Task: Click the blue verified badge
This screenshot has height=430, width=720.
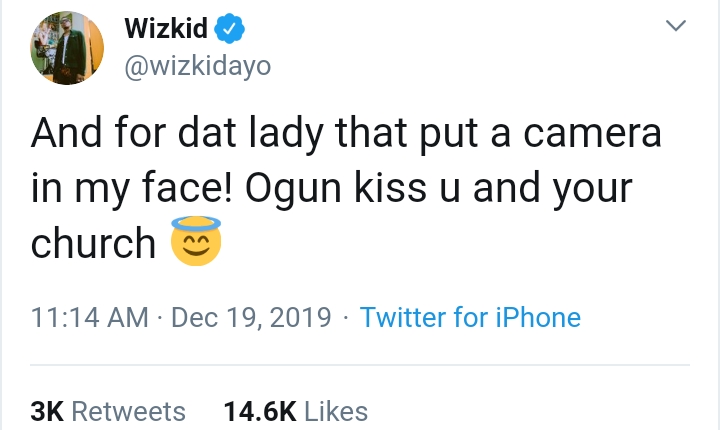Action: tap(232, 30)
